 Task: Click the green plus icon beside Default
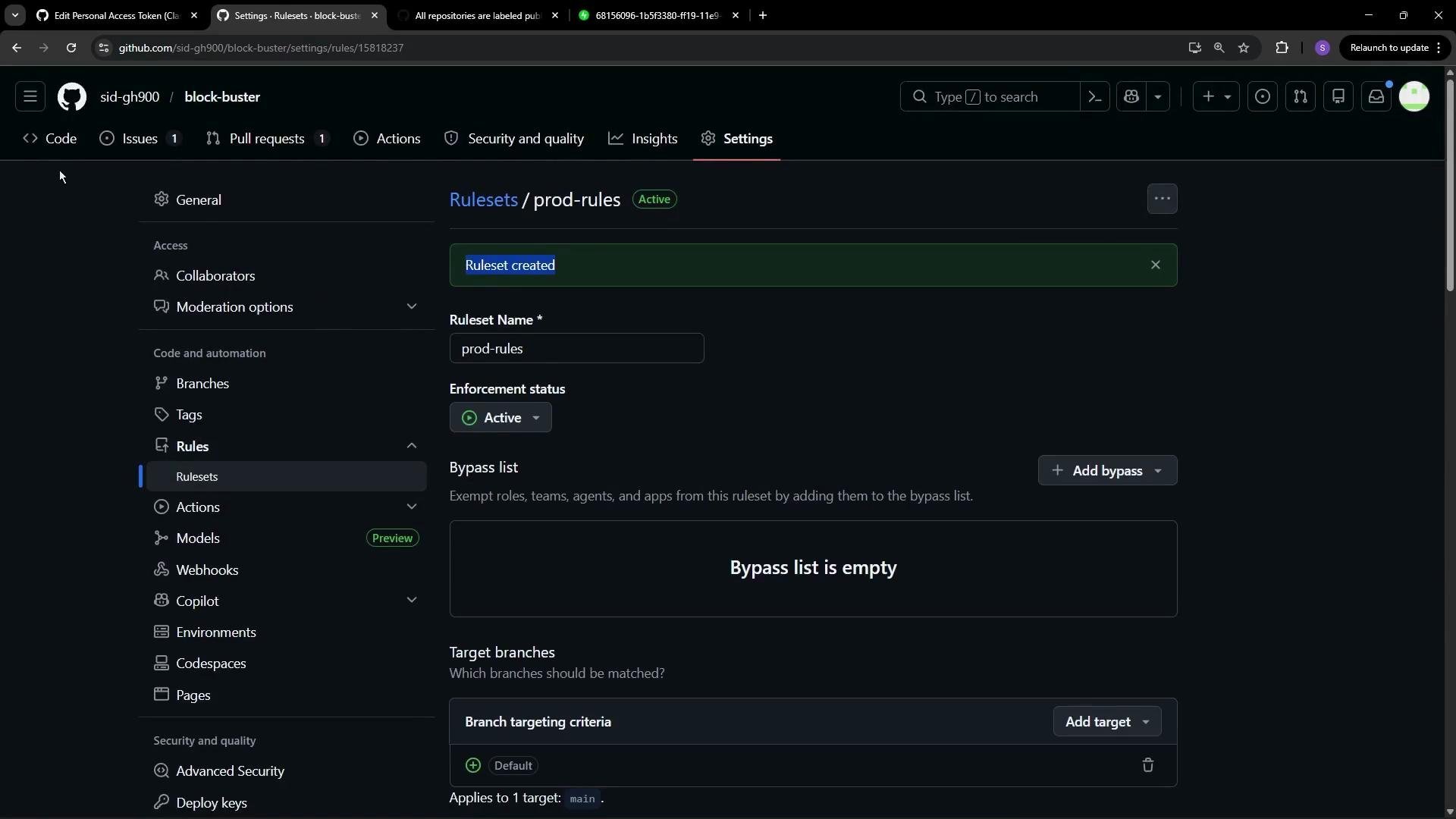pyautogui.click(x=473, y=765)
